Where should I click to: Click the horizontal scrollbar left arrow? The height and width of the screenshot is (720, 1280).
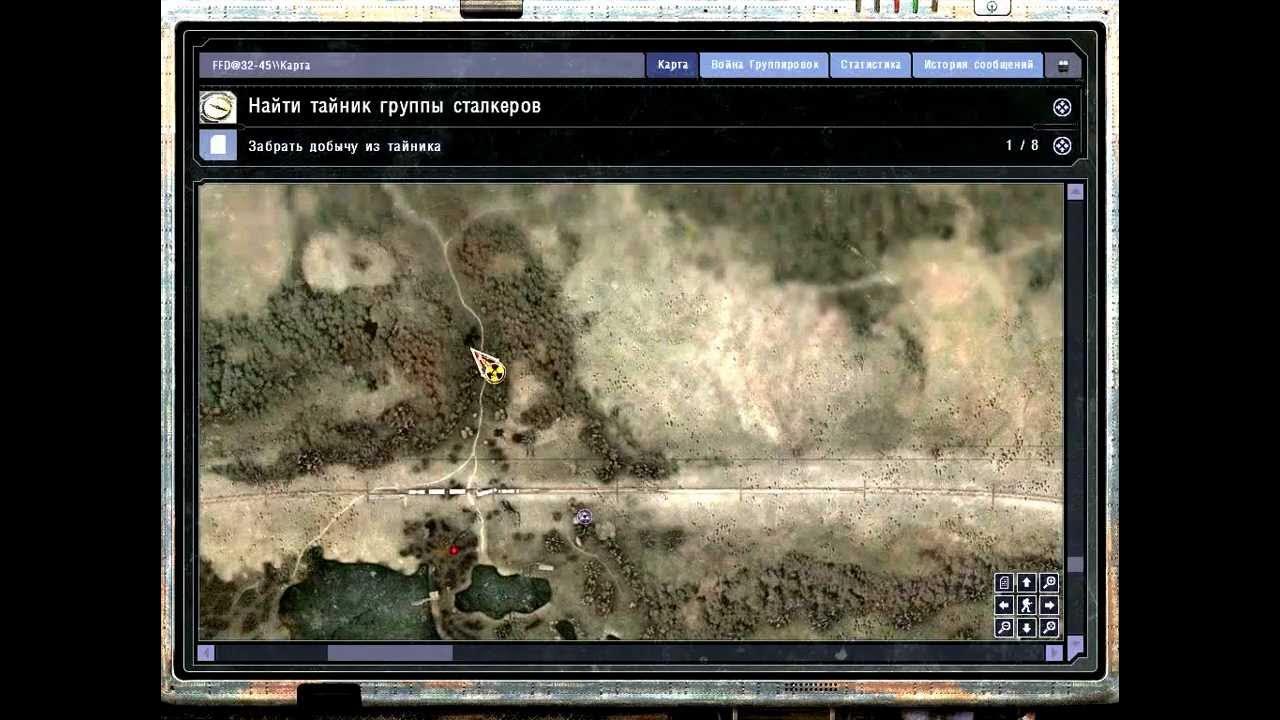click(x=206, y=653)
